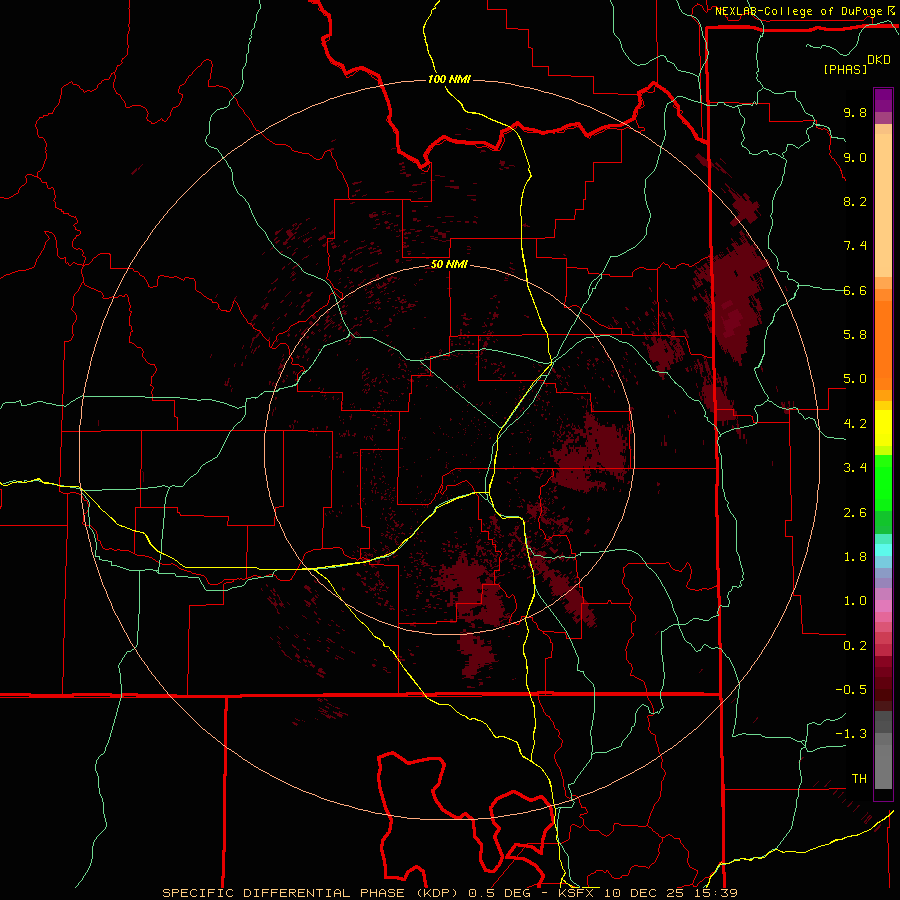Click the -1.3 value on color scale
This screenshot has width=900, height=900.
pyautogui.click(x=851, y=734)
